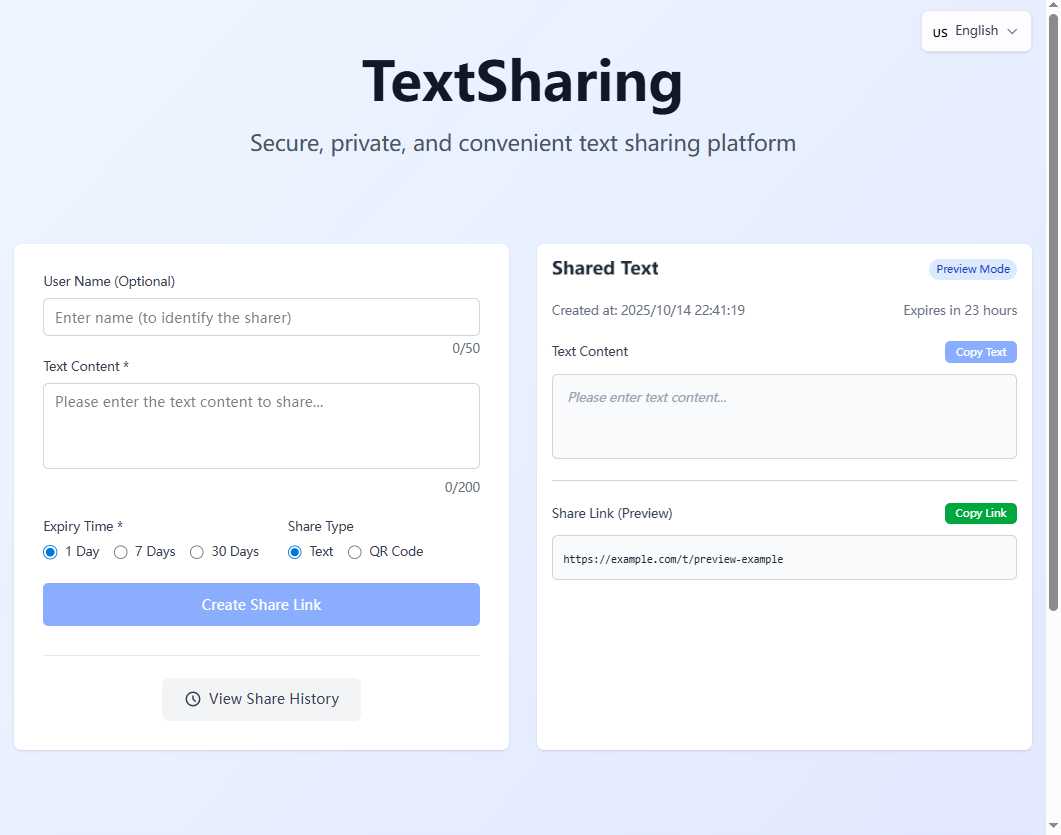Image resolution: width=1061 pixels, height=835 pixels.
Task: Choose QR Code as the share type
Action: point(355,552)
